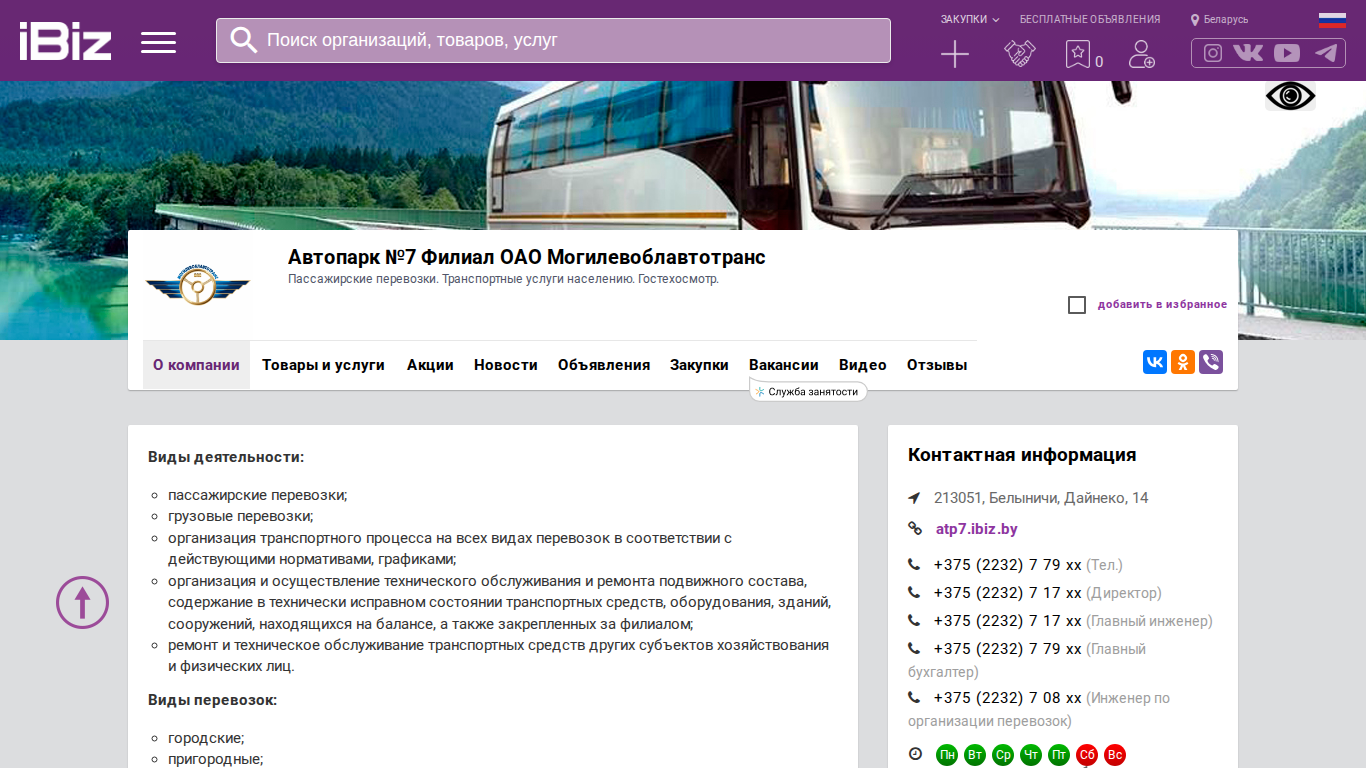Click the Вт weekday indicator
This screenshot has width=1366, height=768.
click(x=975, y=755)
